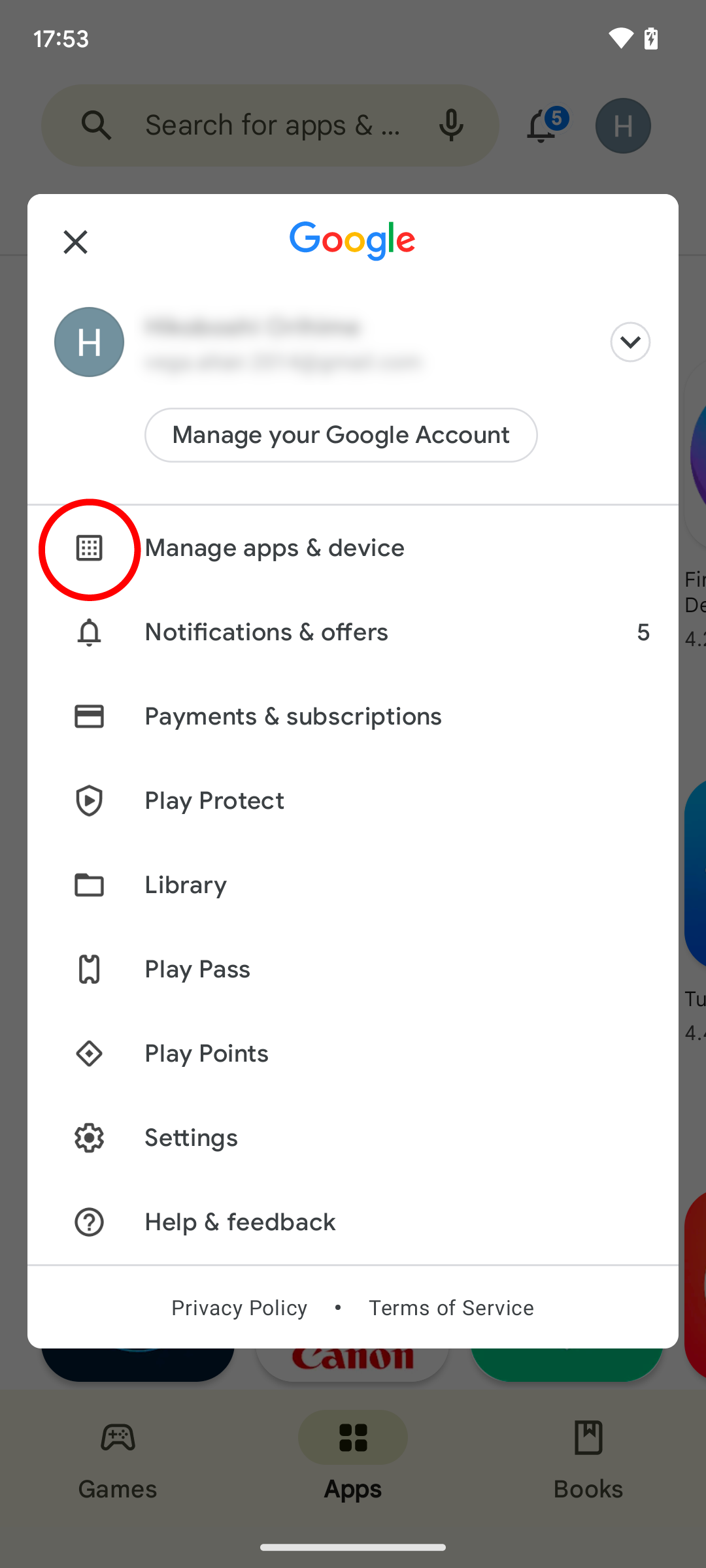Open Notifications & offers
Image resolution: width=706 pixels, height=1568 pixels.
coord(353,632)
